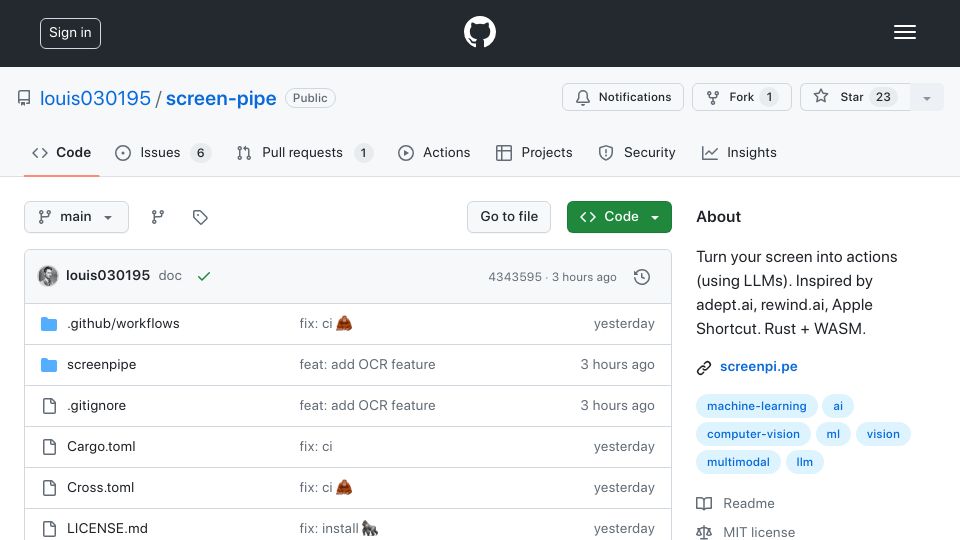Click the .github/workflows folder icon
The height and width of the screenshot is (540, 960).
click(x=49, y=323)
